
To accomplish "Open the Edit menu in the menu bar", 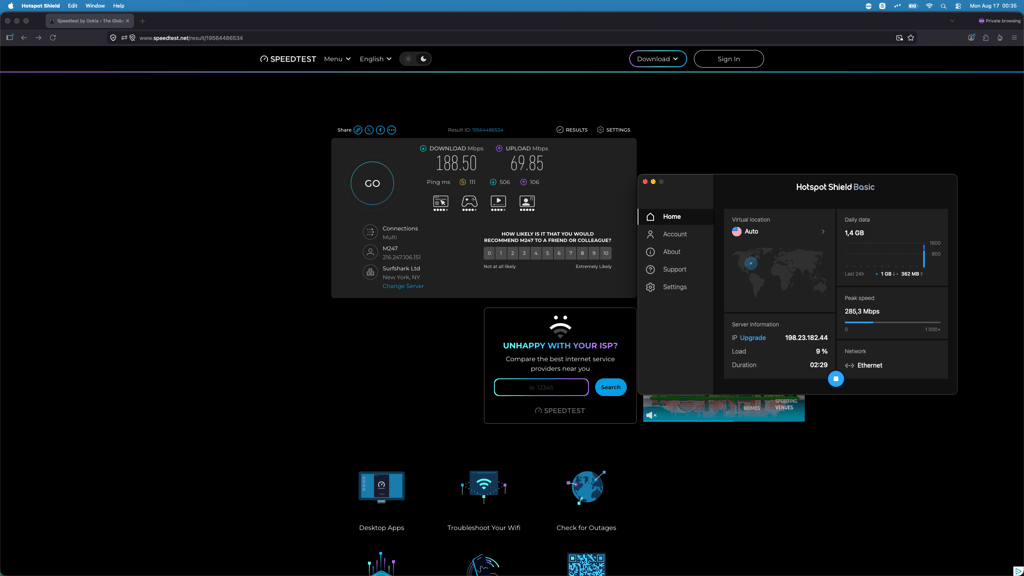I will [72, 6].
